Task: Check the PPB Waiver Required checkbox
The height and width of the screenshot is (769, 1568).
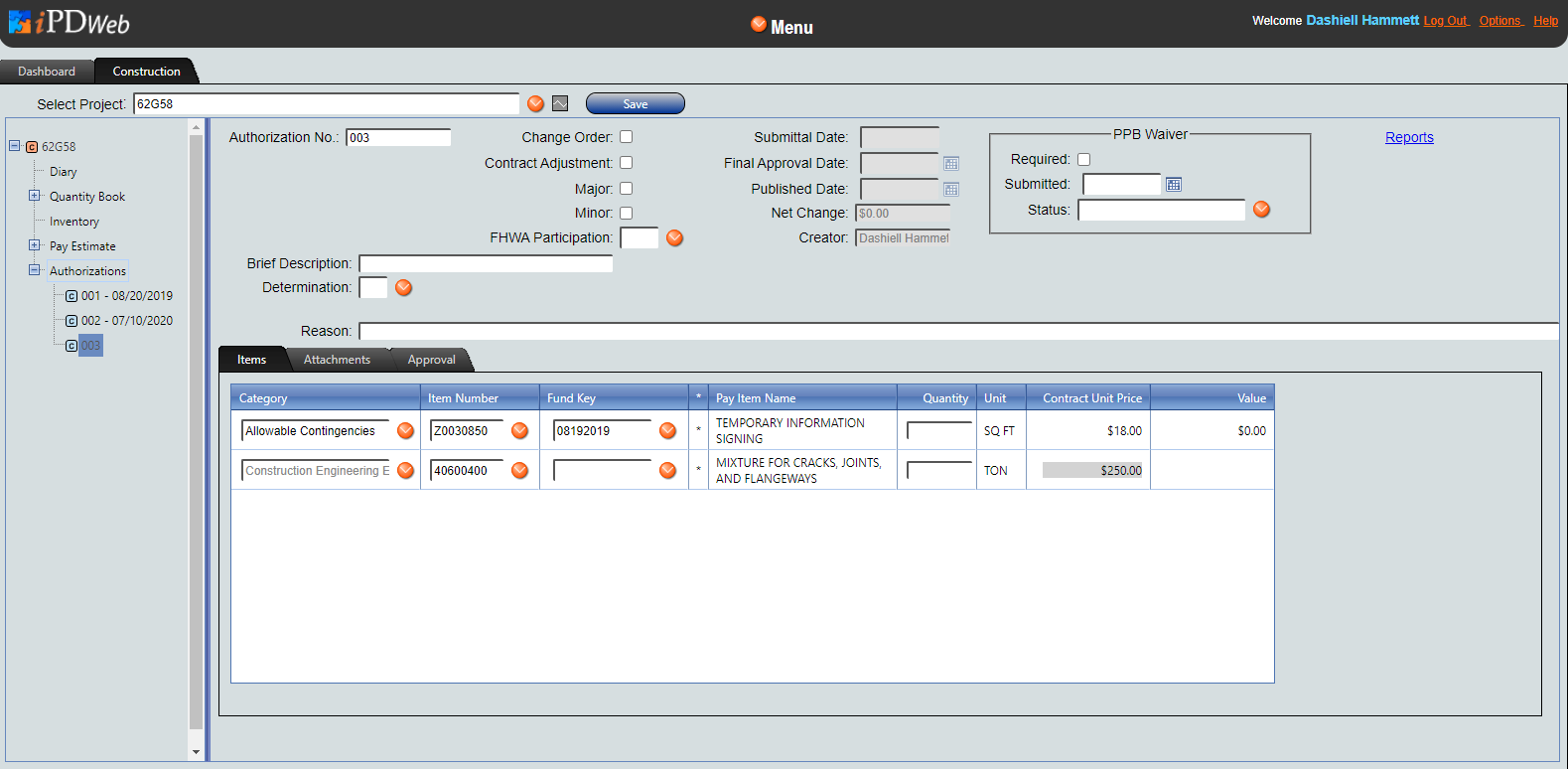Action: point(1083,159)
